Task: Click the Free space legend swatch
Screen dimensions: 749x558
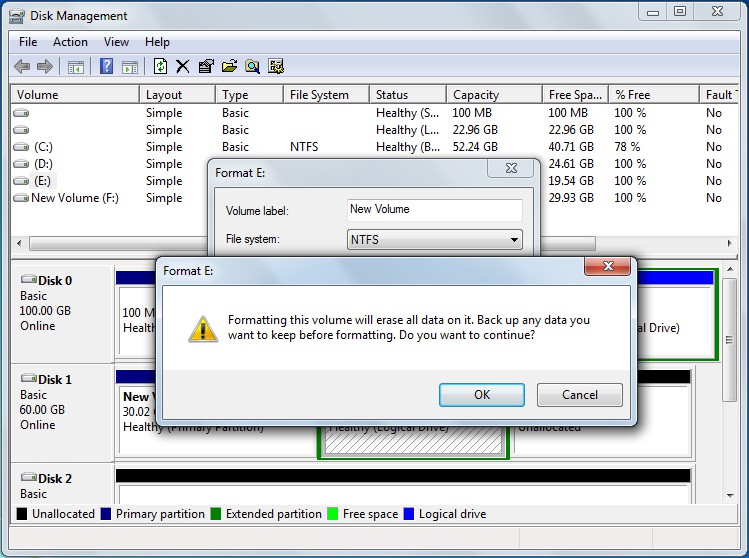Action: (x=332, y=514)
